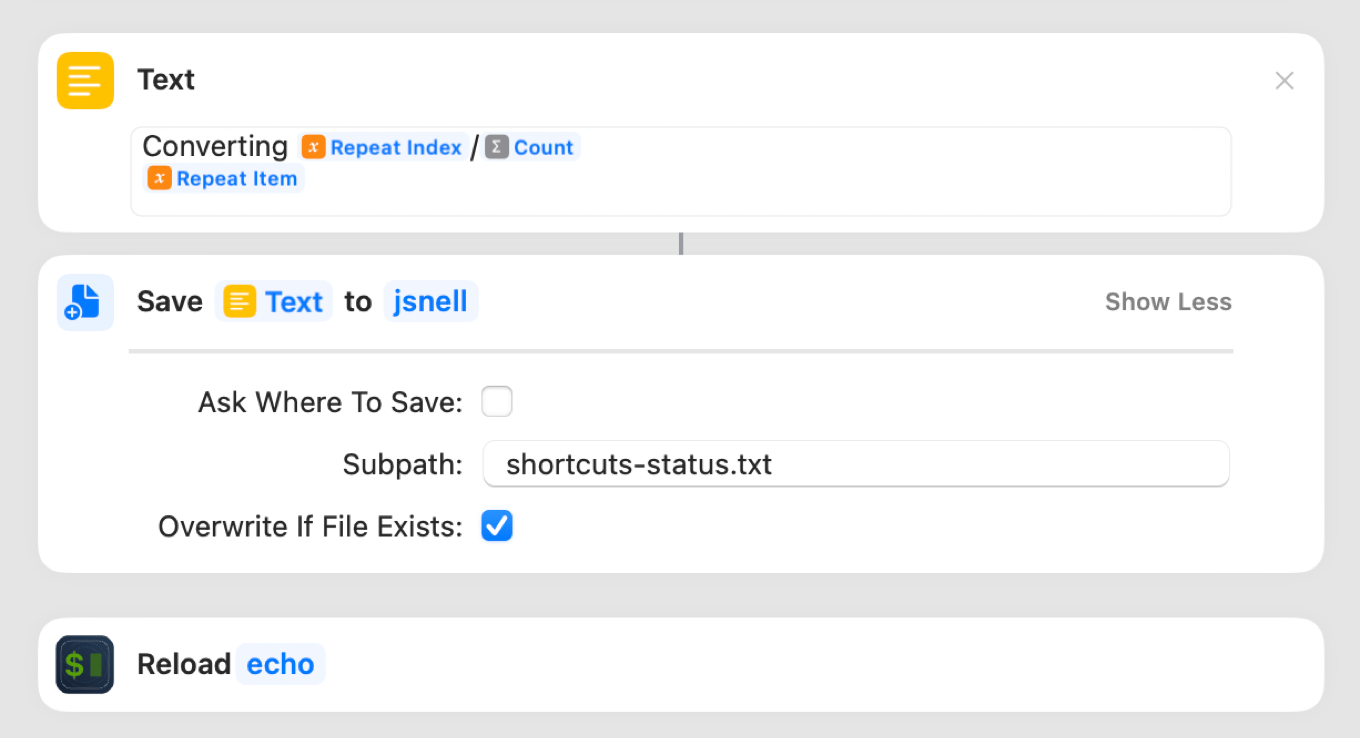The height and width of the screenshot is (738, 1360).
Task: Select the echo parameter in Reload action
Action: pos(280,664)
